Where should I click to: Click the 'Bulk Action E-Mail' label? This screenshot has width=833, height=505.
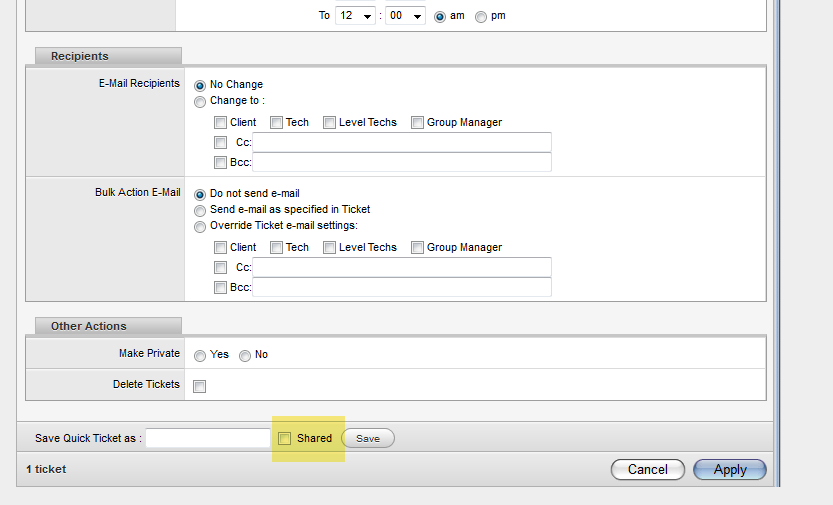[138, 192]
